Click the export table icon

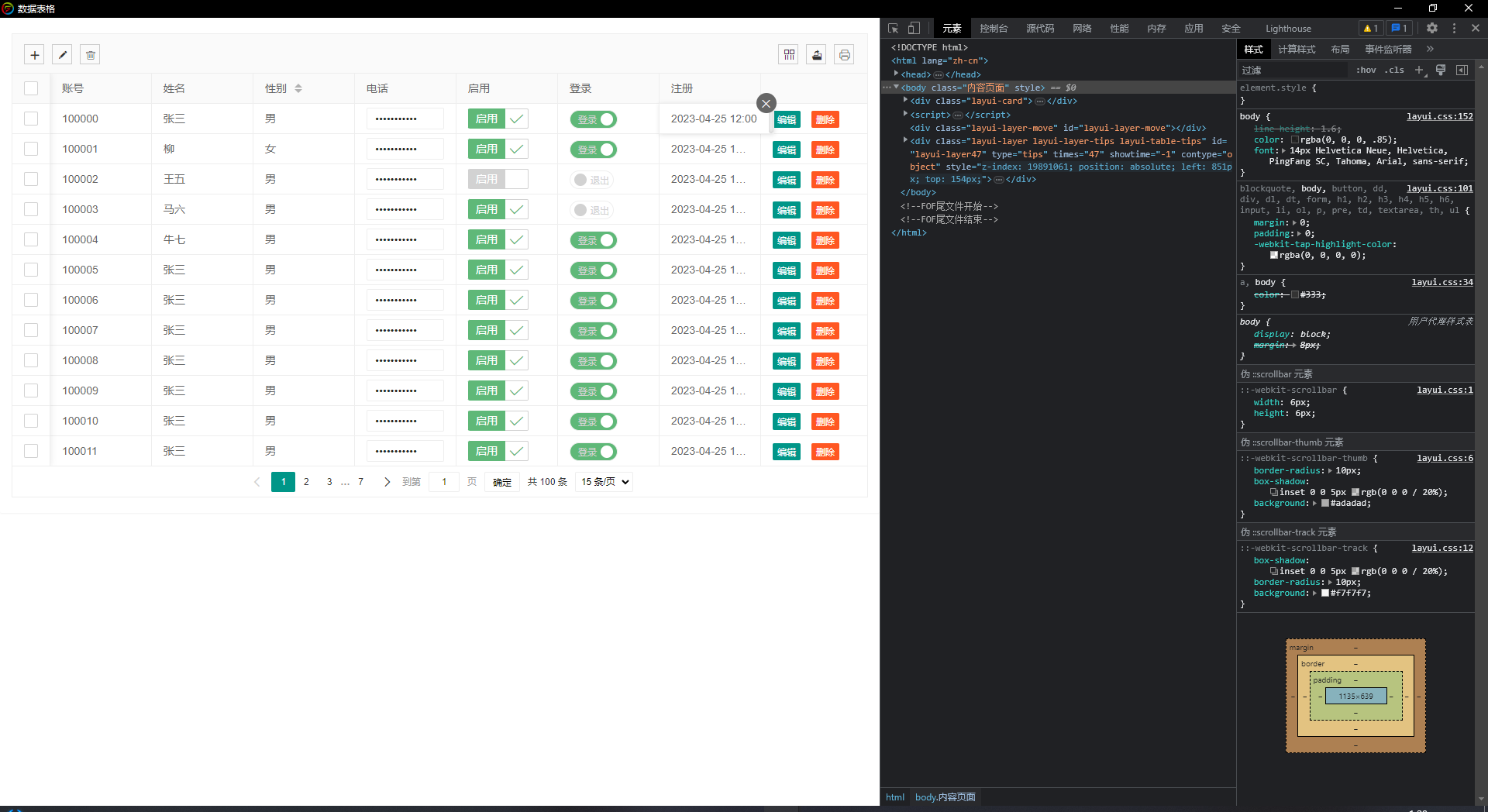coord(817,55)
